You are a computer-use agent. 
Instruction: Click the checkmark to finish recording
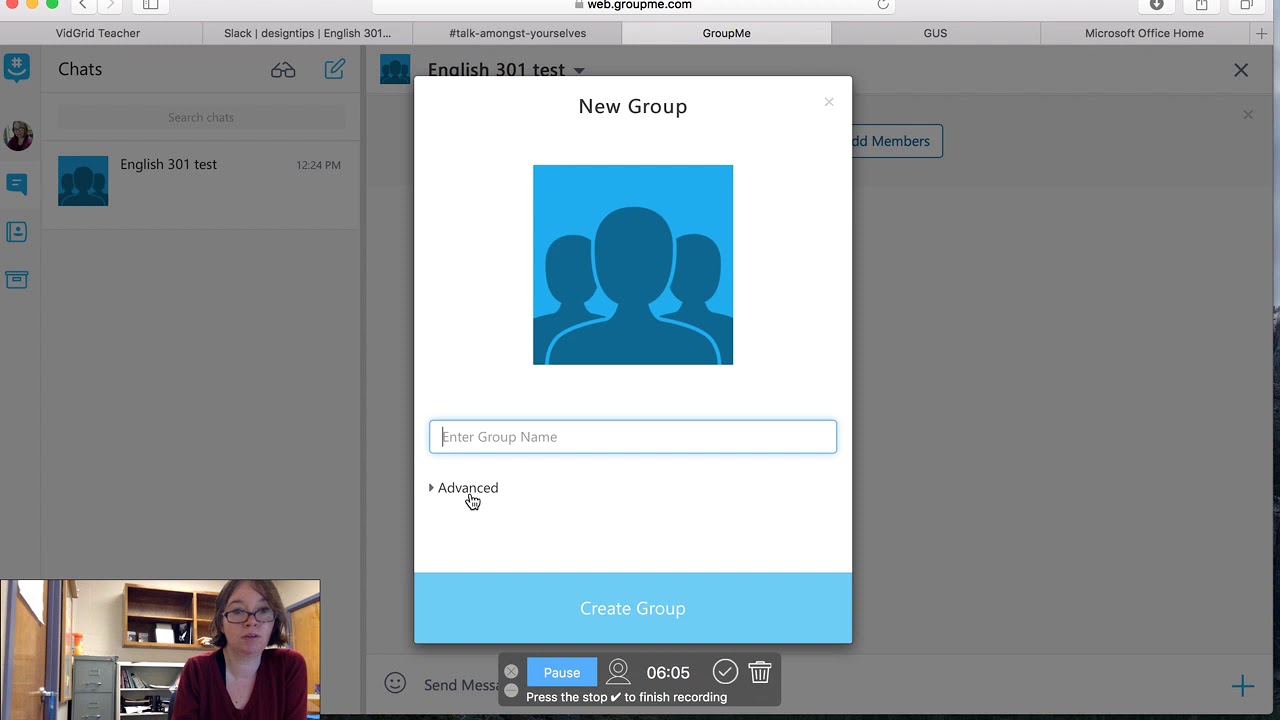coord(725,672)
